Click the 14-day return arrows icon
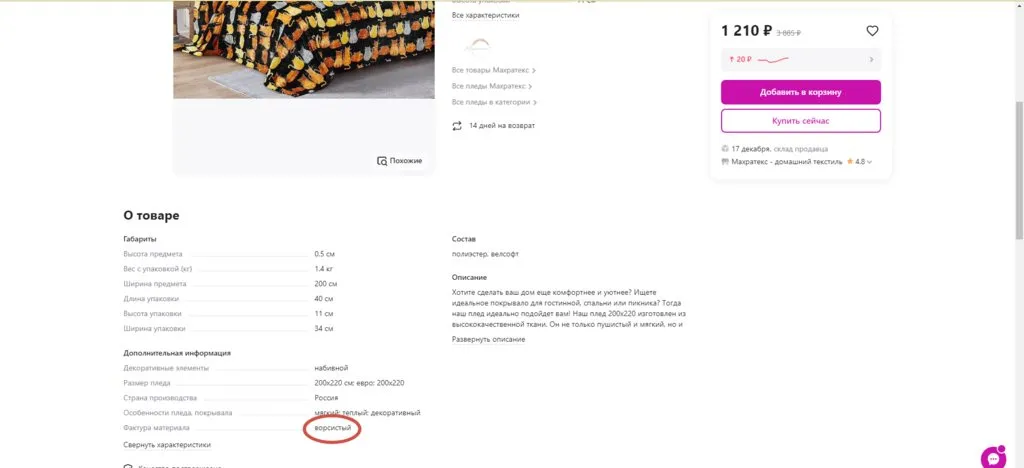Screen dimensions: 1024x468 point(457,126)
